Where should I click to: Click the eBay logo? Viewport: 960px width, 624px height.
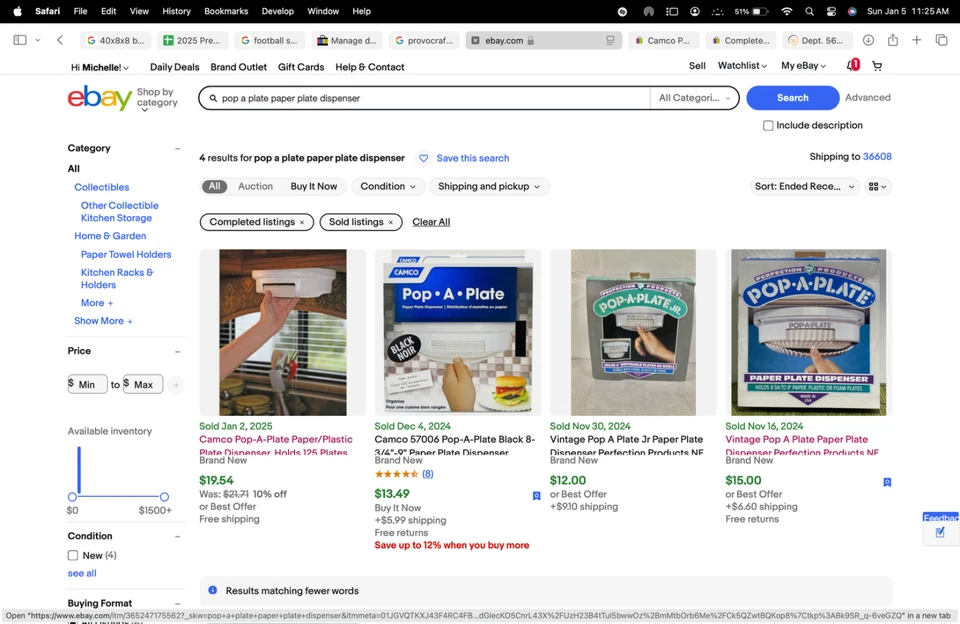(x=99, y=98)
